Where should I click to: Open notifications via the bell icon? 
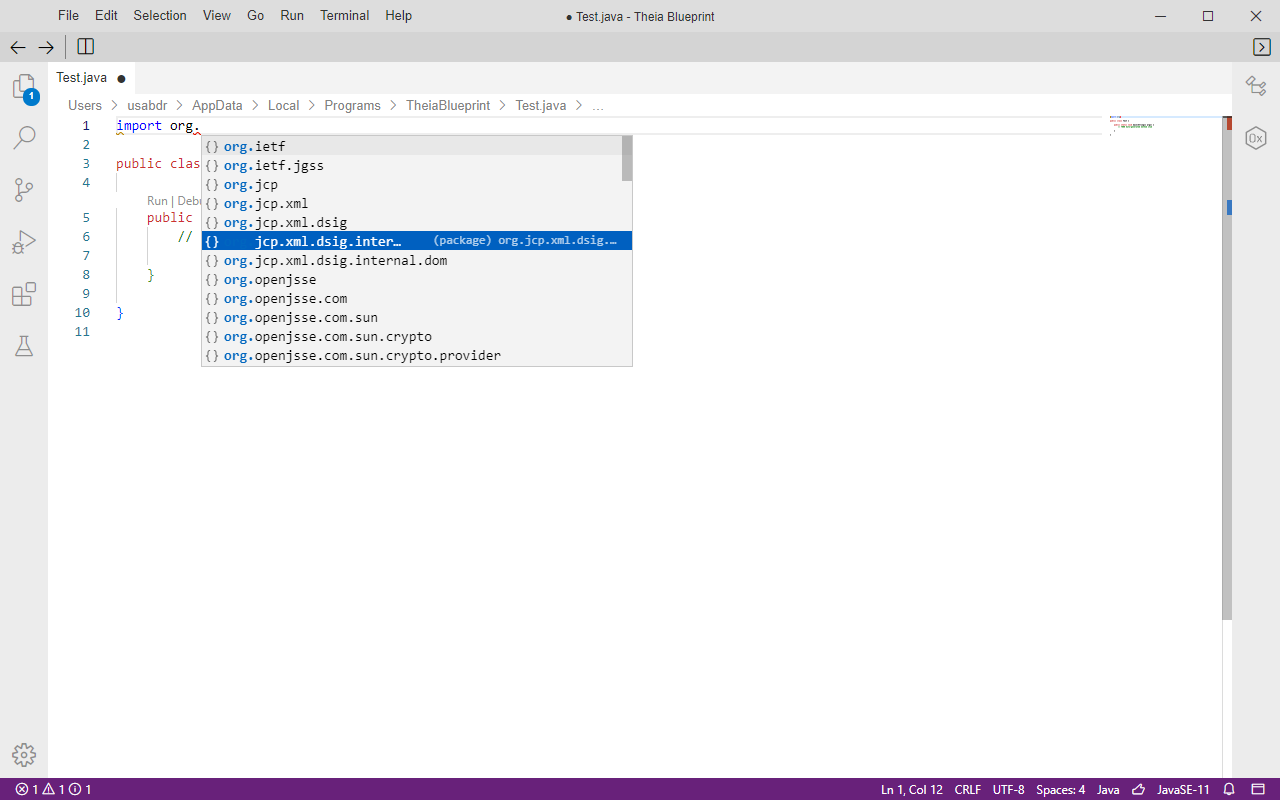click(1229, 789)
